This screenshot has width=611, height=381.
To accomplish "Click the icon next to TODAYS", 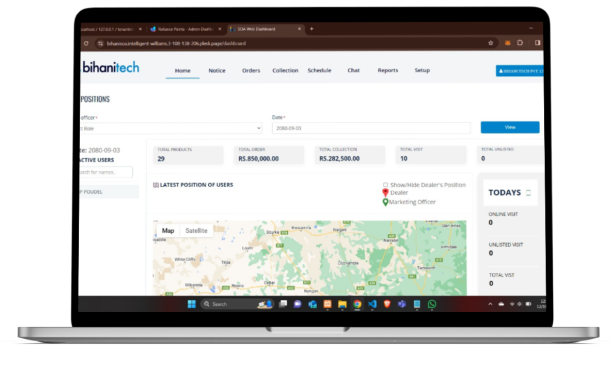I will [x=528, y=193].
